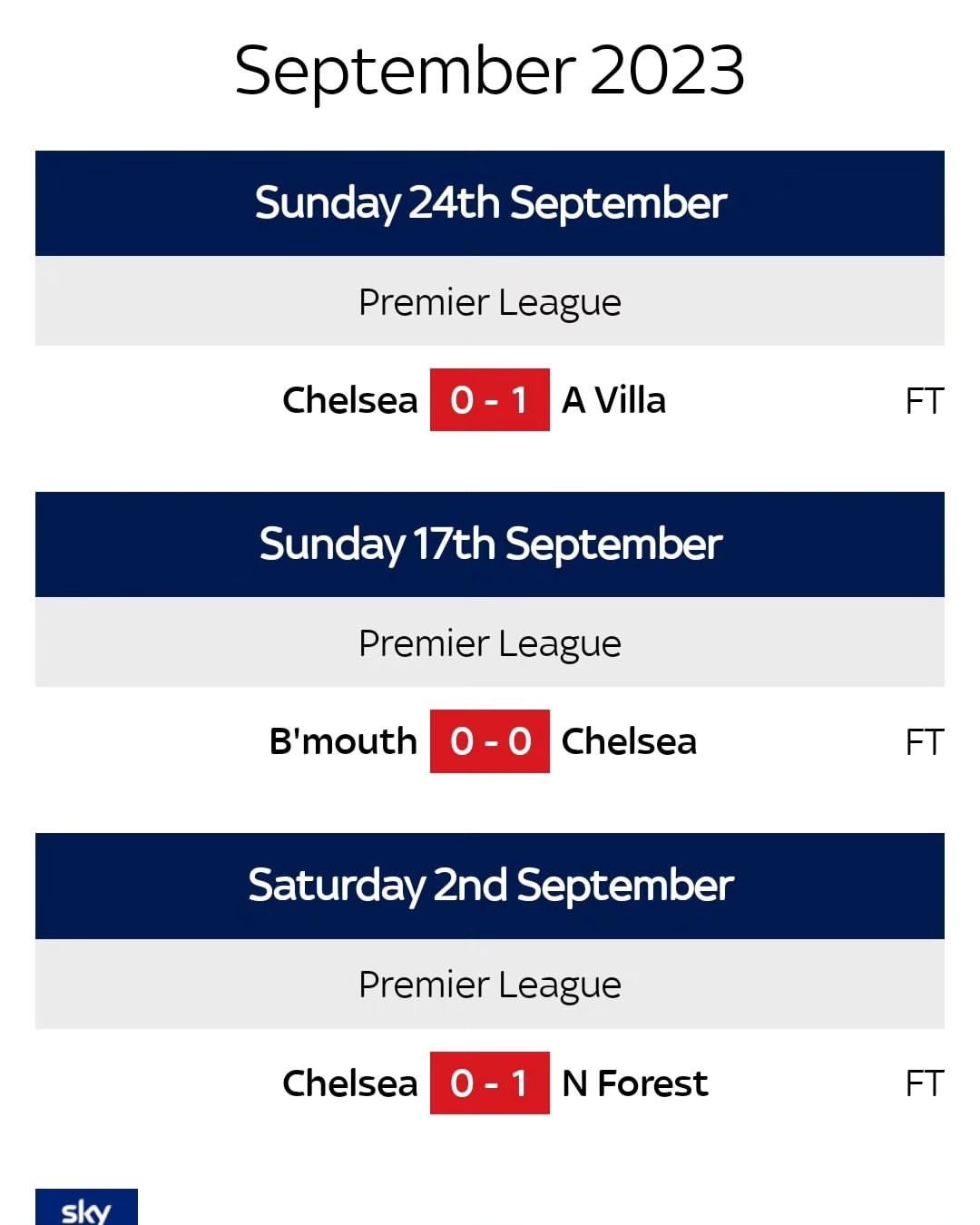Click FT status for B'mouth Chelsea

tap(925, 742)
